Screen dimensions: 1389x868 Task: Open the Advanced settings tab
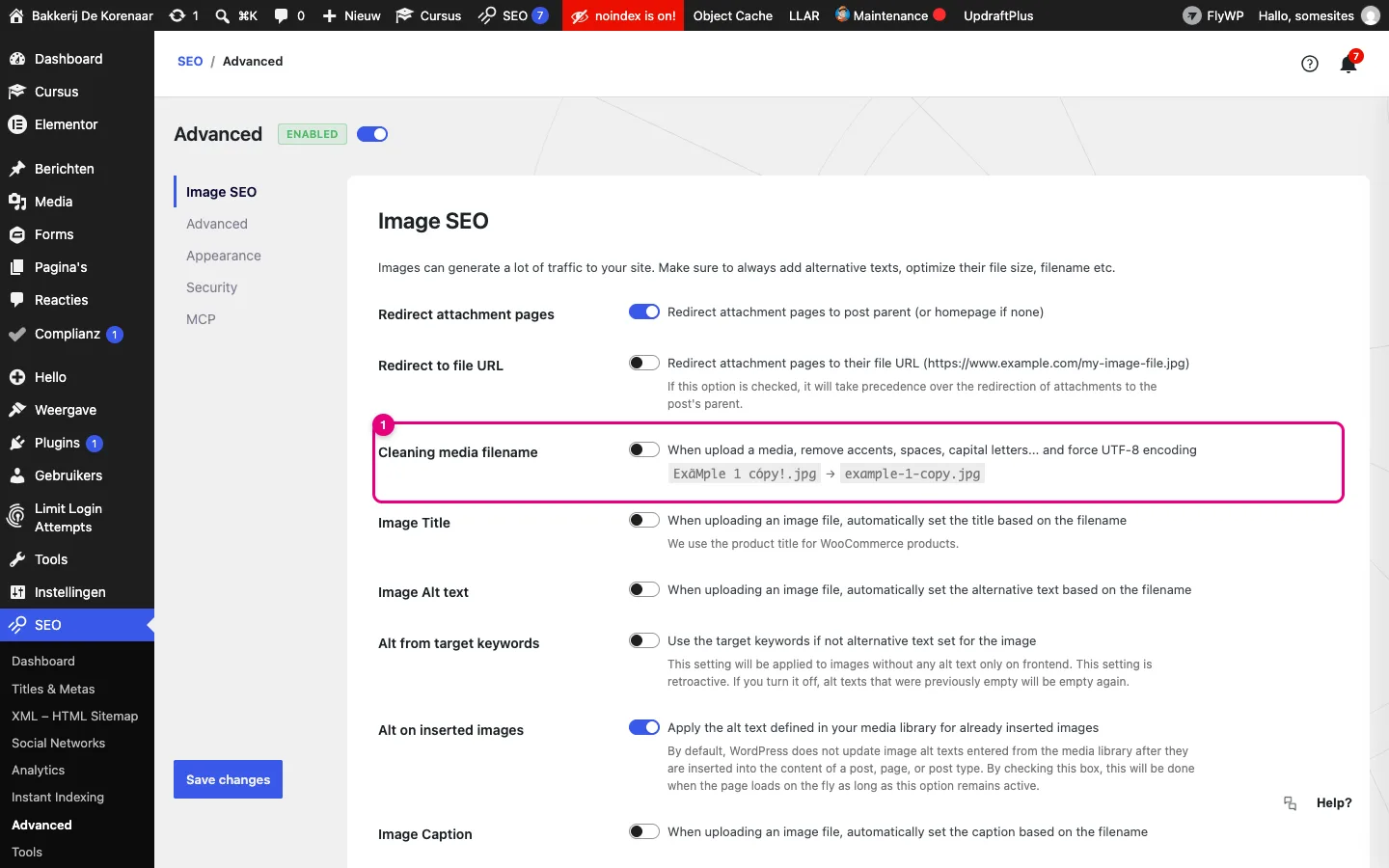[217, 224]
